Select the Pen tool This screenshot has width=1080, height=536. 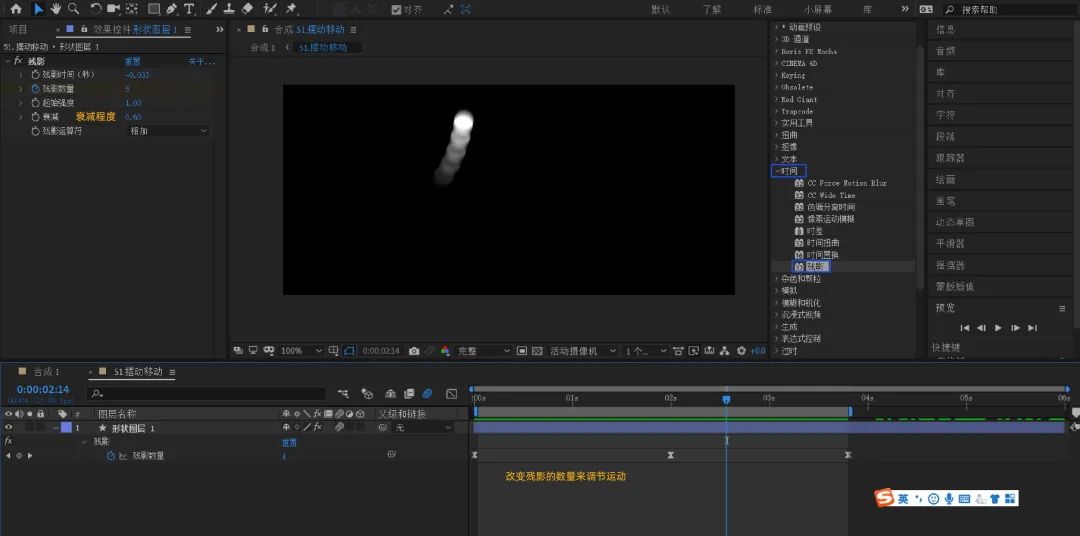pyautogui.click(x=172, y=9)
